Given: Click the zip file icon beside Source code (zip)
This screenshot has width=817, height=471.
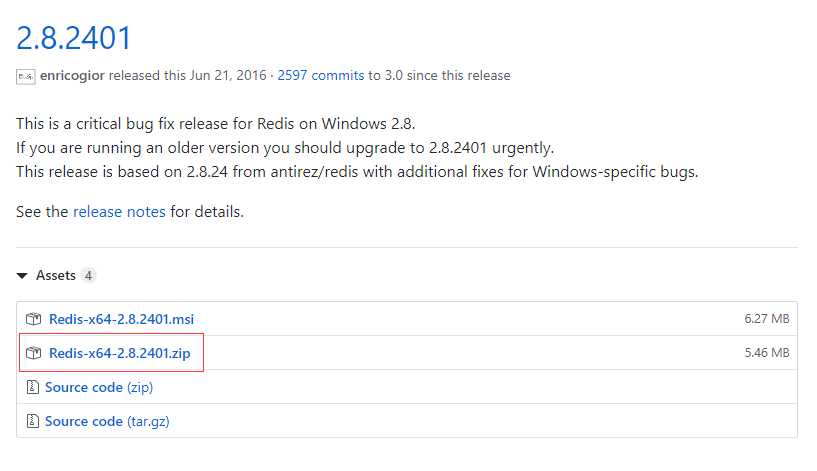Looking at the screenshot, I should pos(32,387).
